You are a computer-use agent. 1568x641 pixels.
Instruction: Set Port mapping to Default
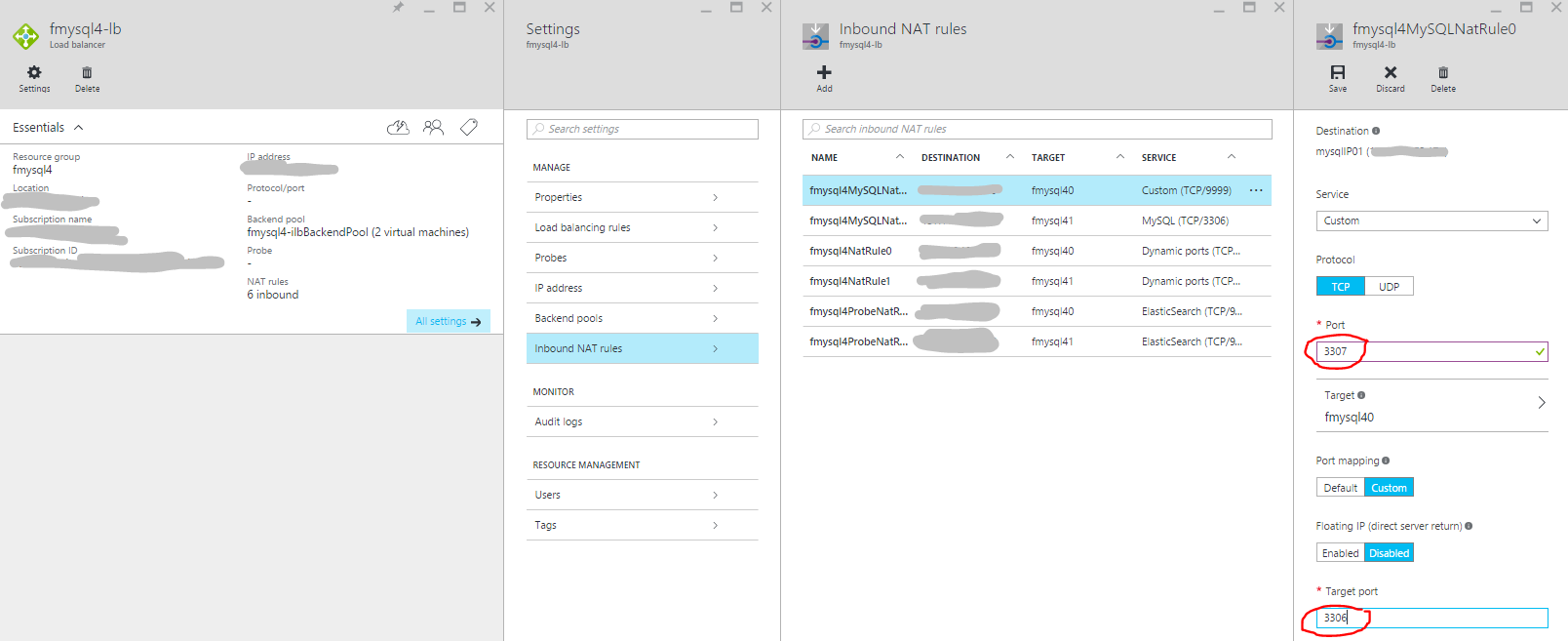click(x=1340, y=487)
